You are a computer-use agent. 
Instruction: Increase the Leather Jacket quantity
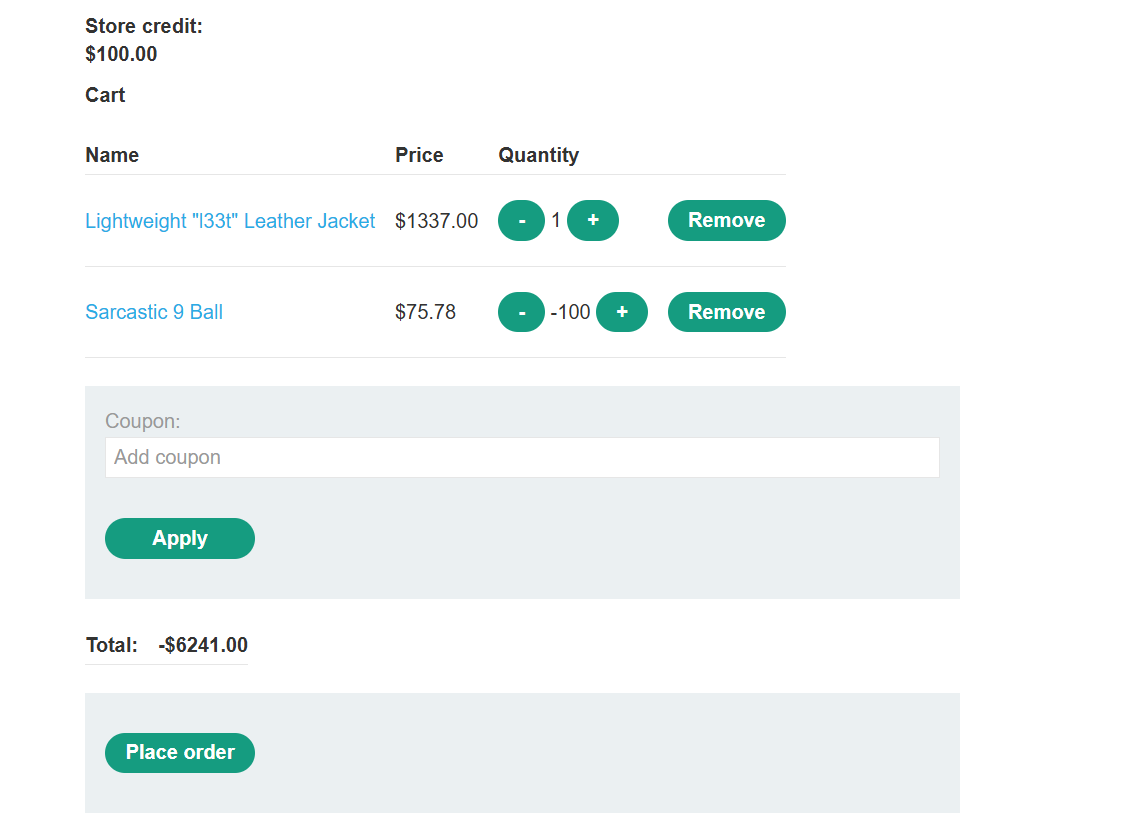(593, 221)
